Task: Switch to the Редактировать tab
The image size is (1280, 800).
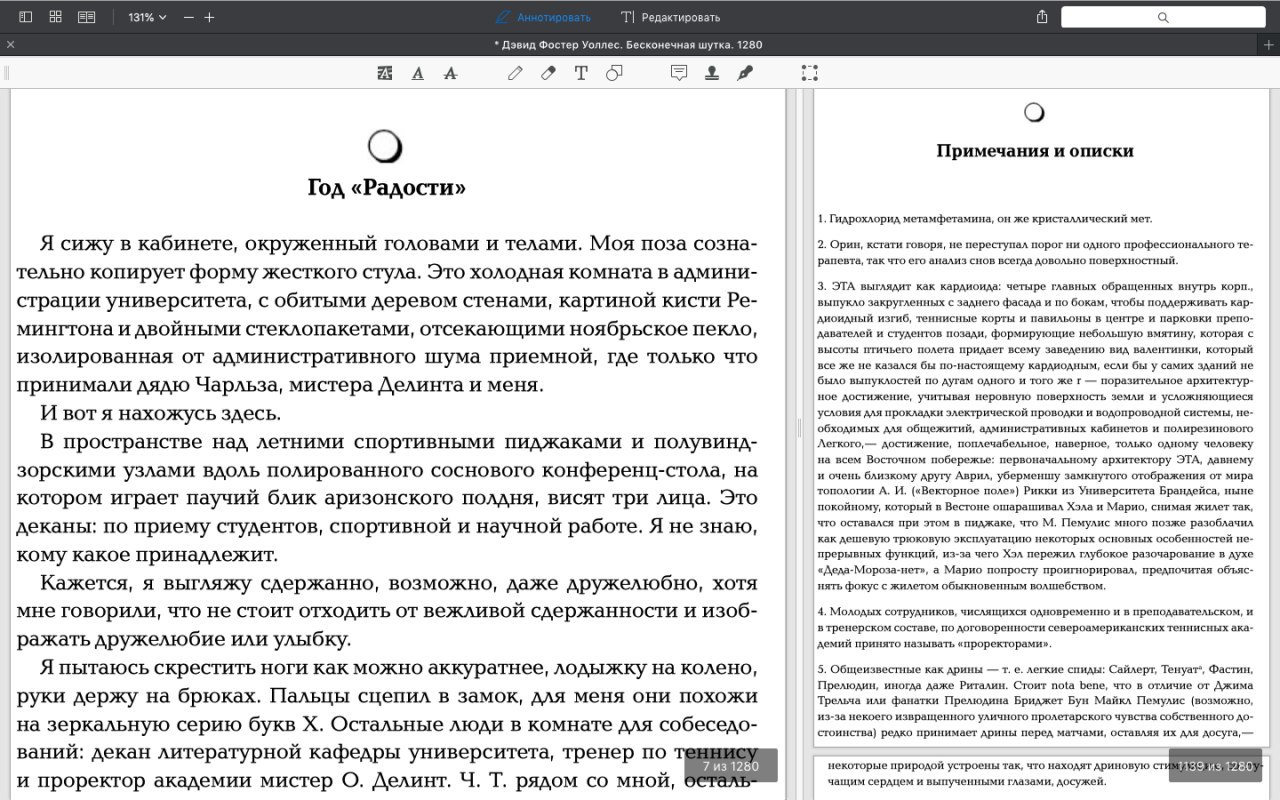Action: [670, 17]
